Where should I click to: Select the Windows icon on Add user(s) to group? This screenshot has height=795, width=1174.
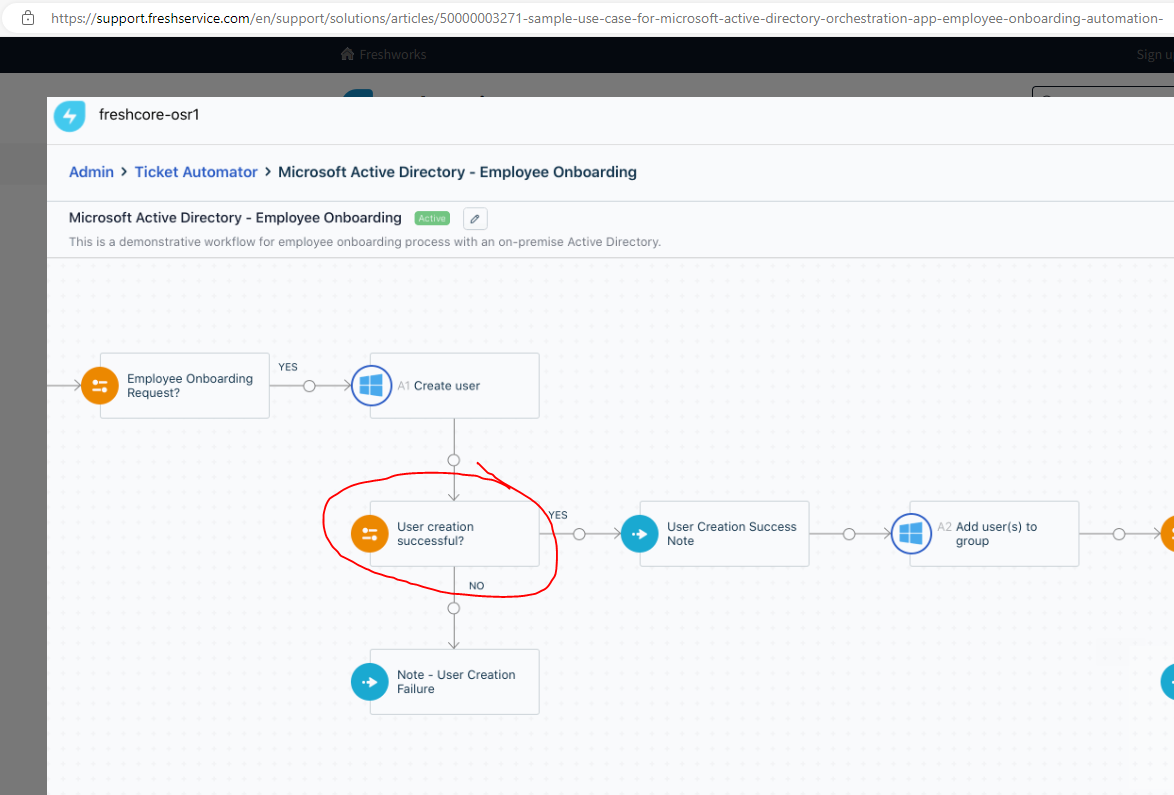point(911,534)
